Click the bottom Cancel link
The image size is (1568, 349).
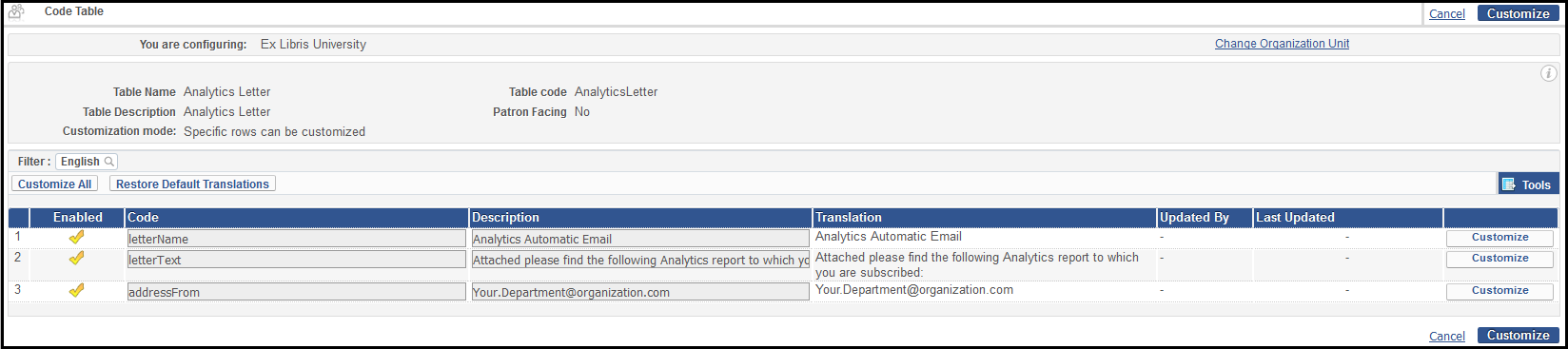[1447, 337]
